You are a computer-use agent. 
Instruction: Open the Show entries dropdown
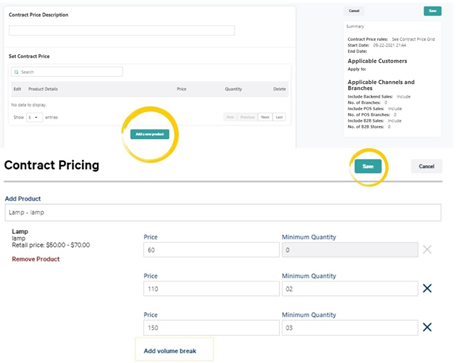pyautogui.click(x=35, y=117)
